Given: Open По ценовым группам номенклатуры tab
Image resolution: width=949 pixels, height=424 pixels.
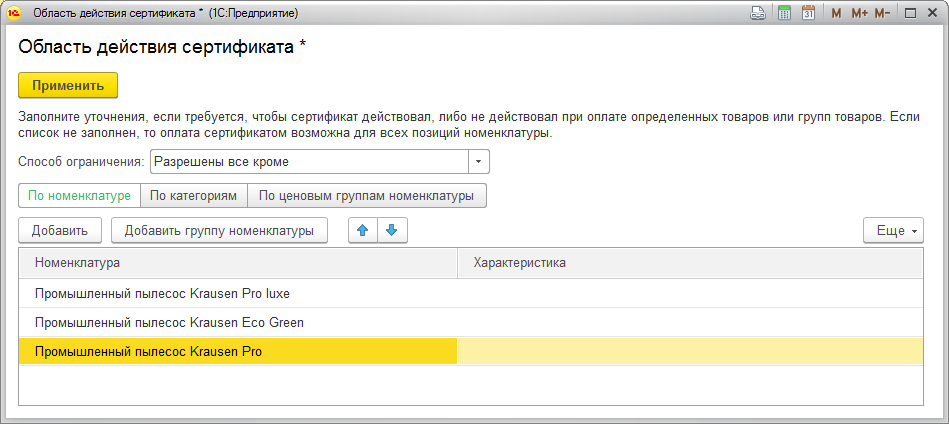Looking at the screenshot, I should click(x=366, y=195).
